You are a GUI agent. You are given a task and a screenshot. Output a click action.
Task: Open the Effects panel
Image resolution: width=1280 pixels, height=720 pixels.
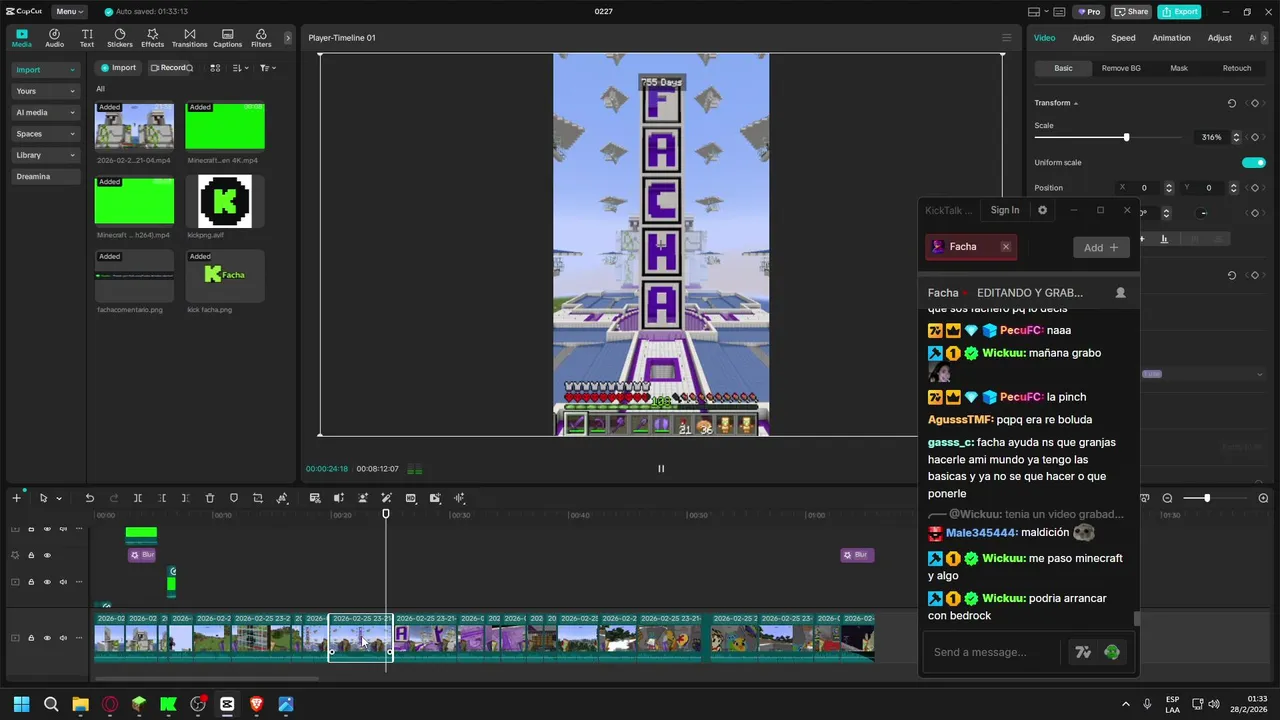[152, 38]
